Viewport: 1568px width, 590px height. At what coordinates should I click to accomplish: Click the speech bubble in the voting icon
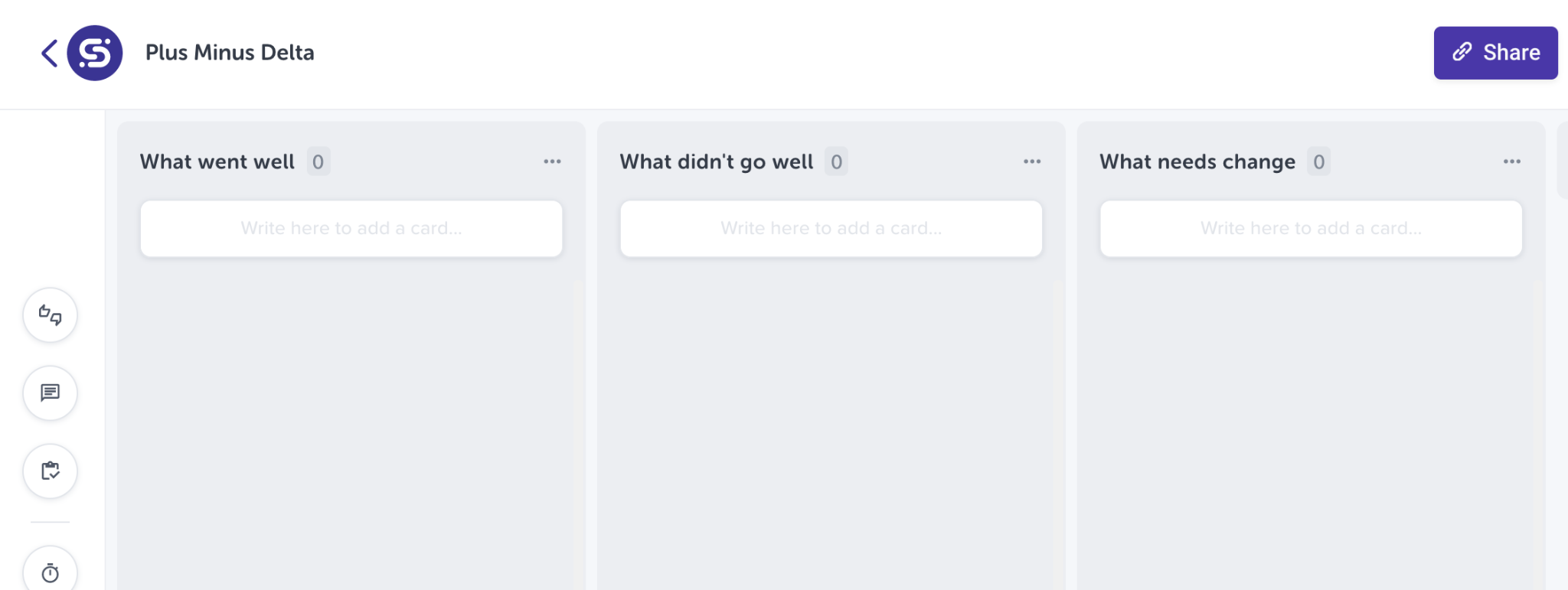click(x=55, y=321)
